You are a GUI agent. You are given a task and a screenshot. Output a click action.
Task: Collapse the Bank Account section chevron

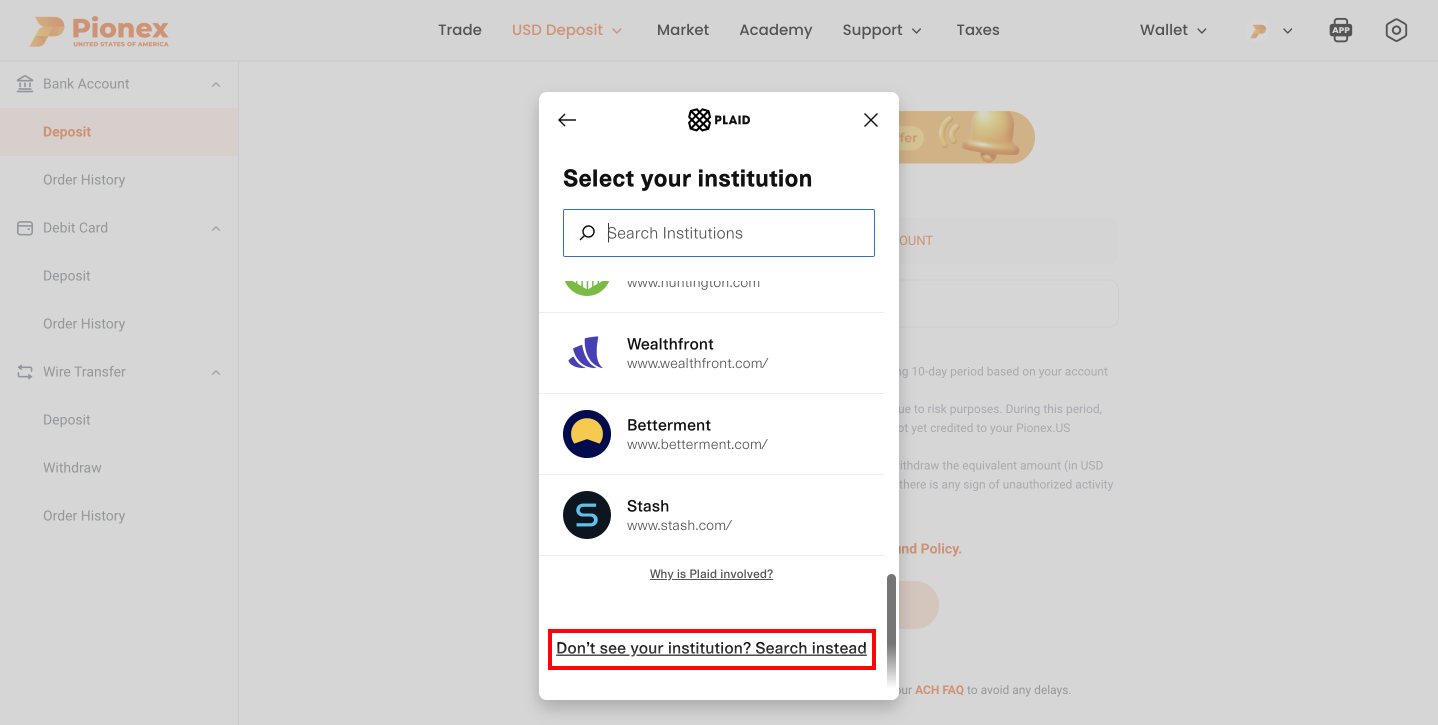point(216,84)
